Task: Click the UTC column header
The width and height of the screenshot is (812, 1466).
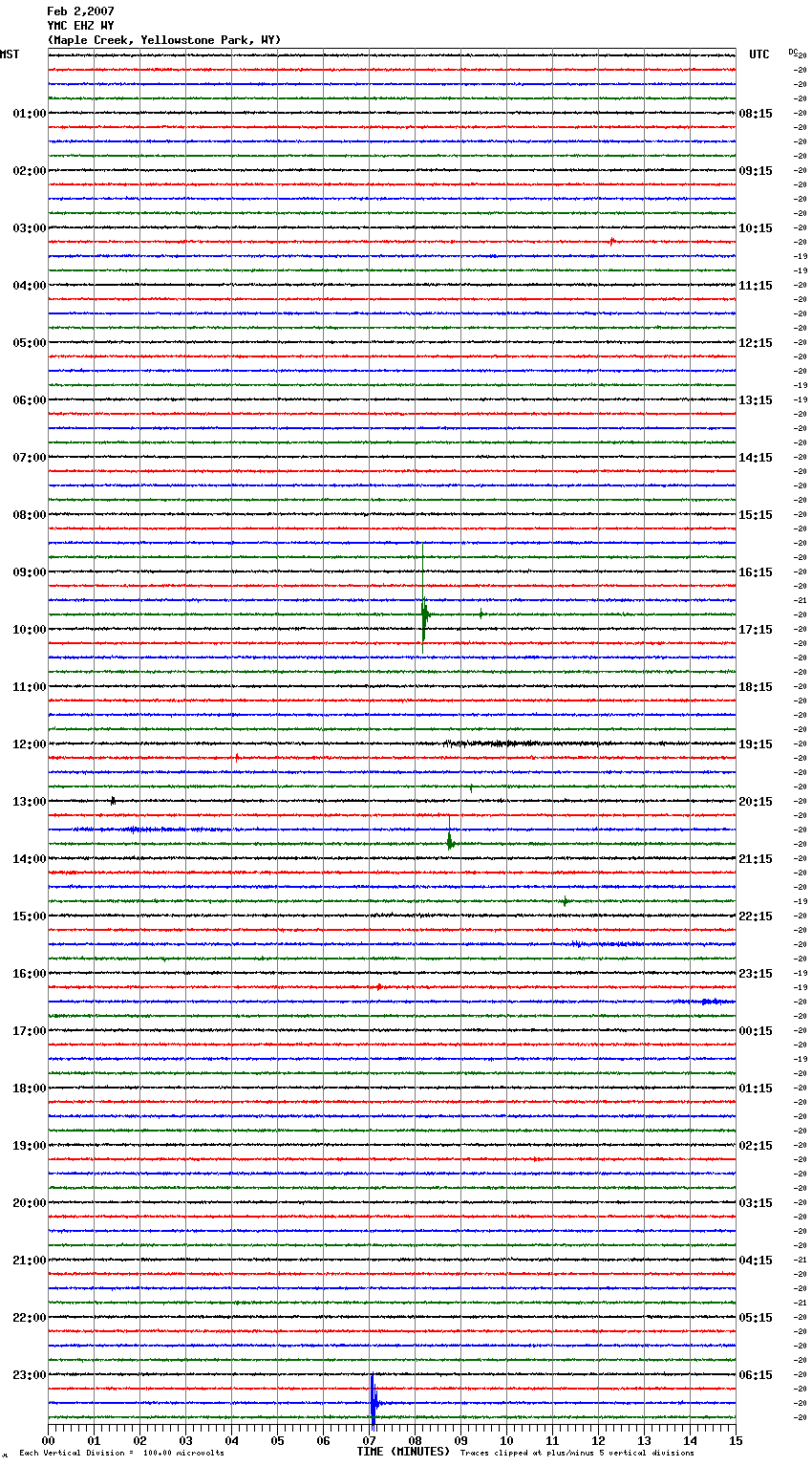Action: pos(759,54)
